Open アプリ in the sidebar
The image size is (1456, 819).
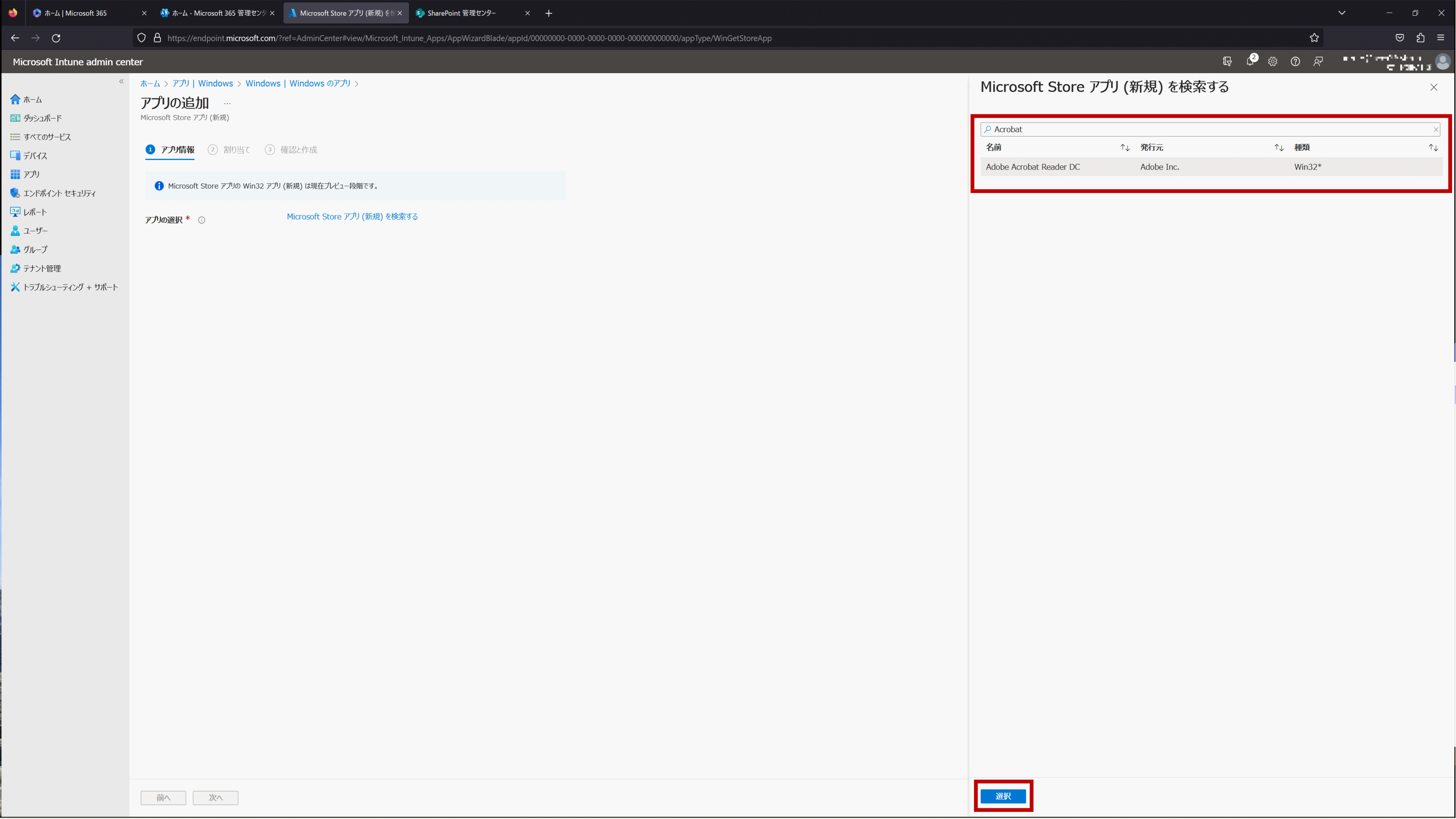25,174
